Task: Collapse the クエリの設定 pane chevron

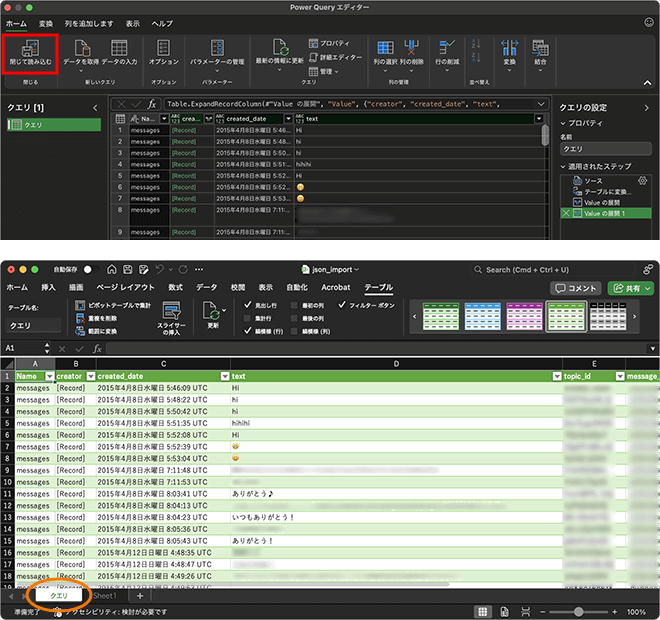Action: tap(647, 108)
